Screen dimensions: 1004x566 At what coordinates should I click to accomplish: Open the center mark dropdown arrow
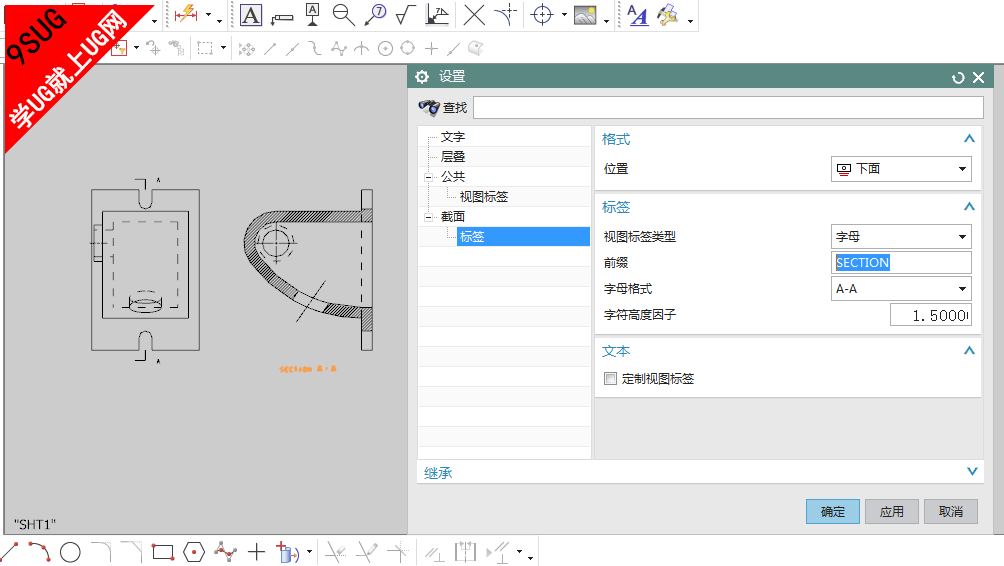[564, 15]
